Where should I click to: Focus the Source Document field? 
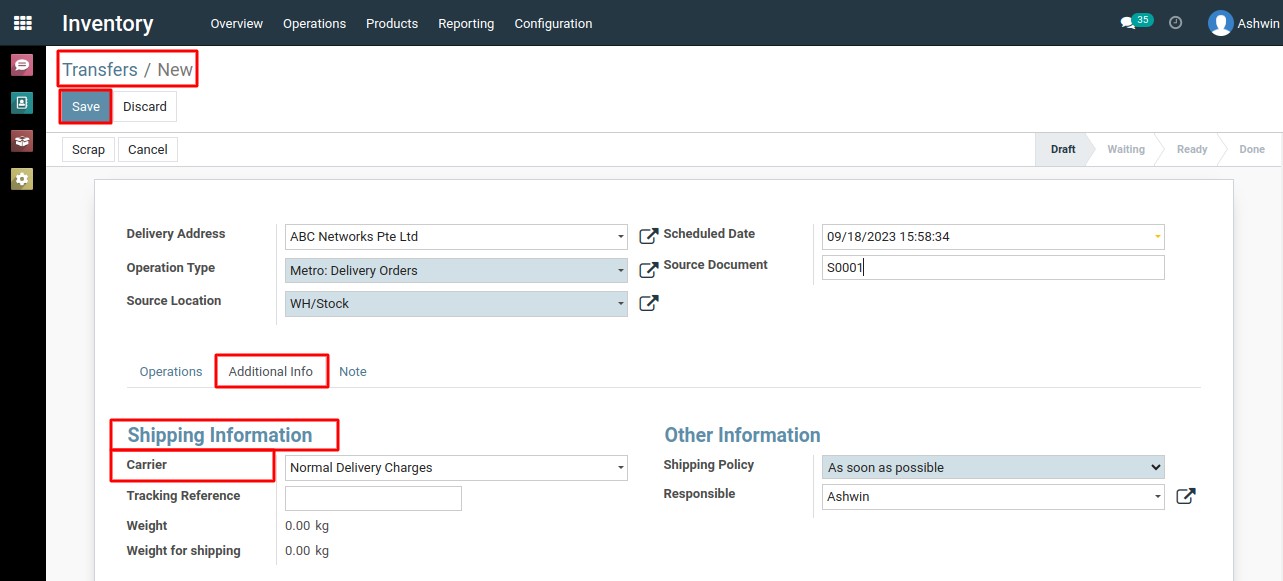[x=994, y=267]
